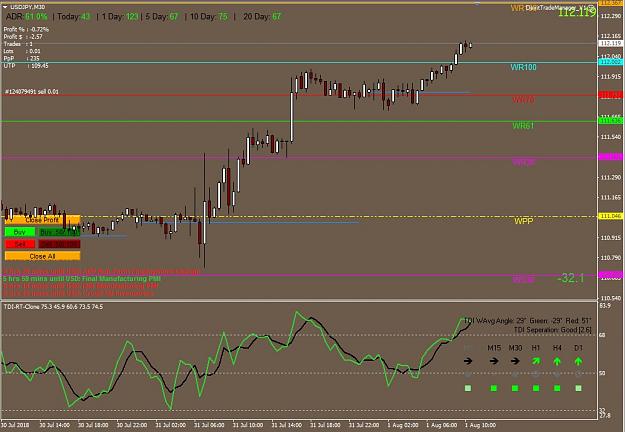This screenshot has width=625, height=432.
Task: Click the 1 Aug 10:00 time label
Action: 480,425
